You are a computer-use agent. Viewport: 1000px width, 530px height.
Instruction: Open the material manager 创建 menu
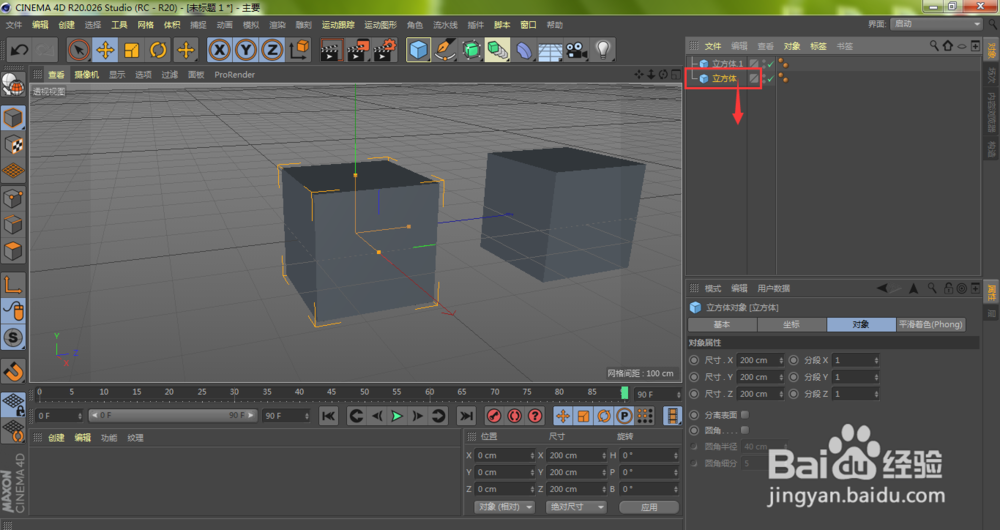(56, 438)
